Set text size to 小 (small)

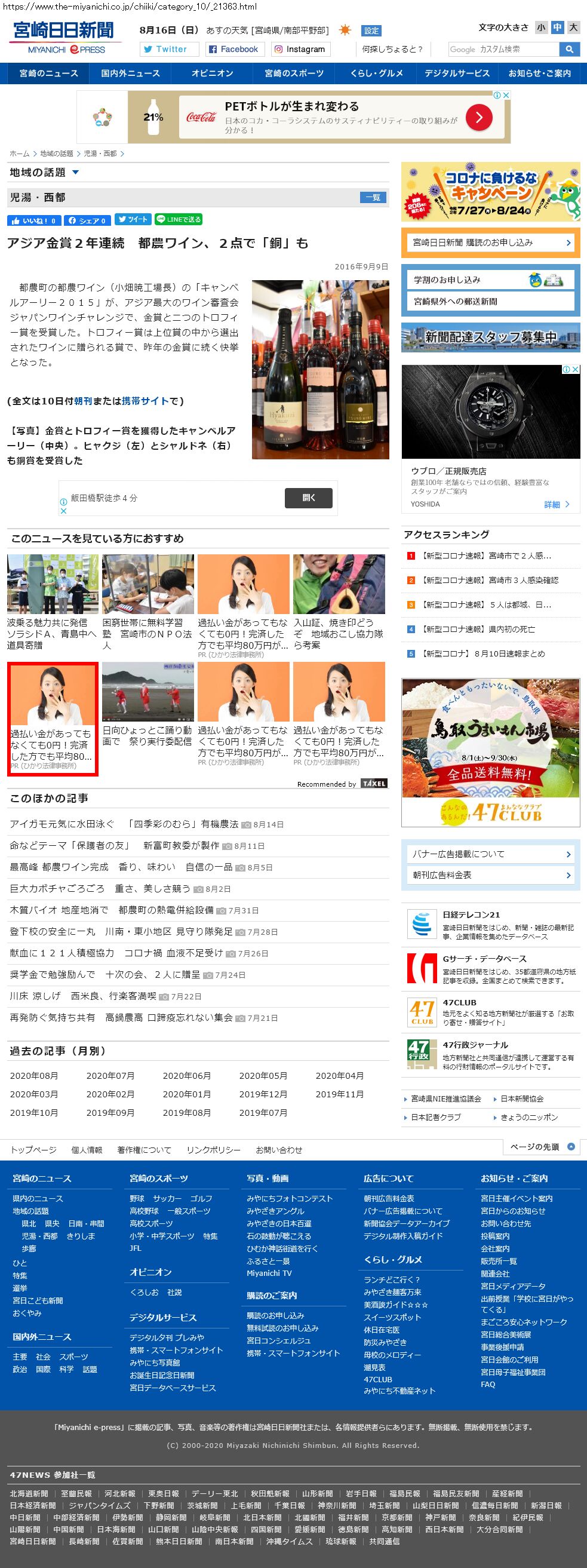point(540,27)
